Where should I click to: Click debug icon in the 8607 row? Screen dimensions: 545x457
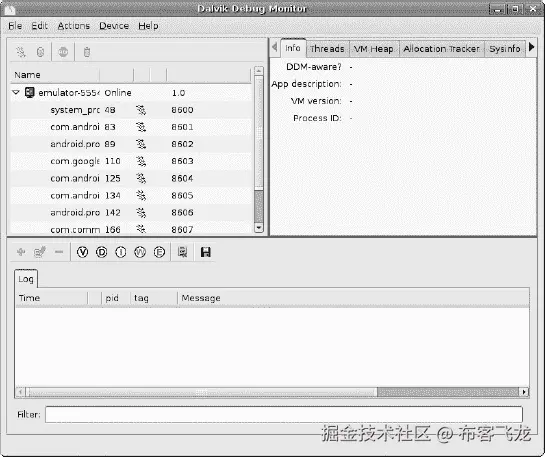tap(141, 229)
